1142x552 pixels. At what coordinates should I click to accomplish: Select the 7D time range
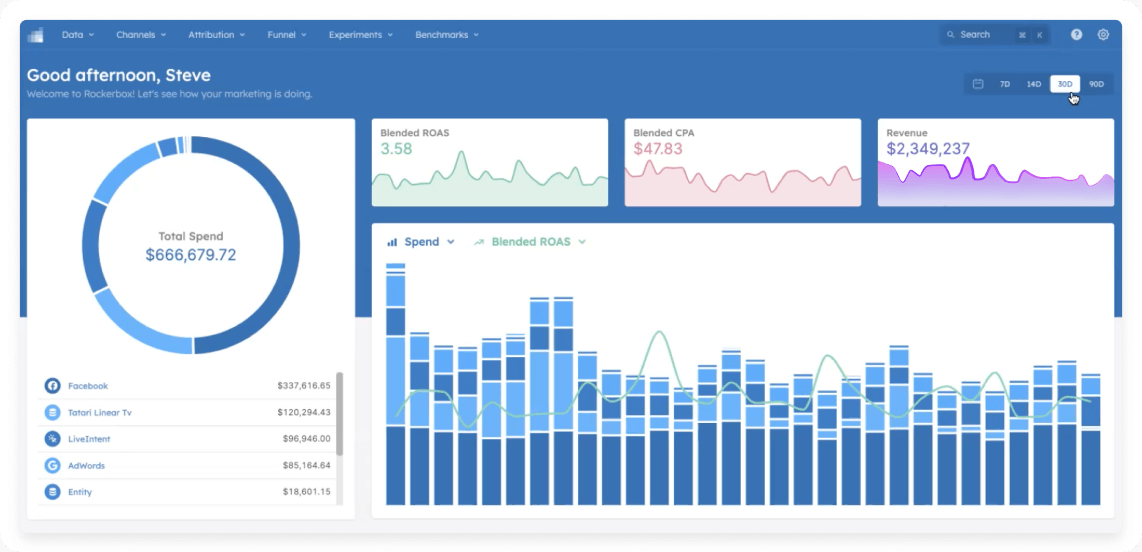pos(1005,84)
